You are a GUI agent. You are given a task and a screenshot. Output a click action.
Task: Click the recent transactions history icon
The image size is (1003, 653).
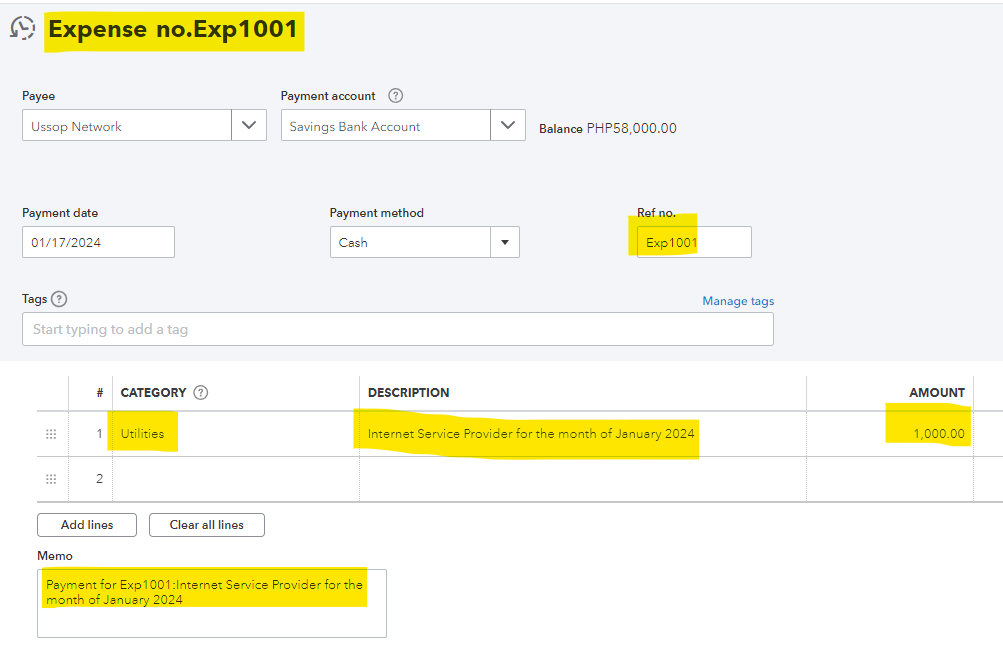(22, 28)
